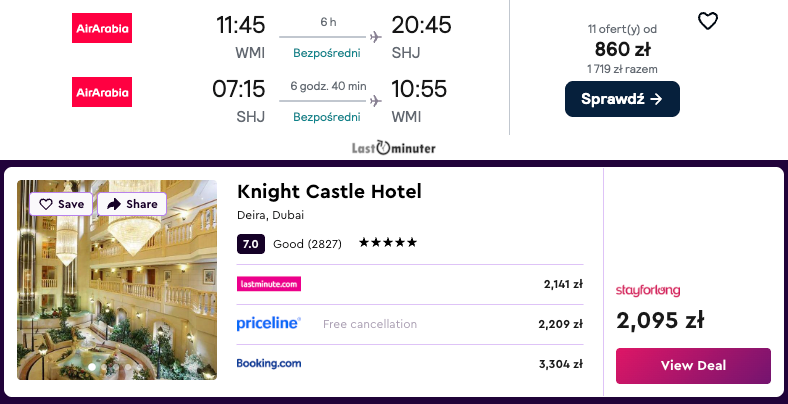The image size is (788, 404).
Task: Select the 3,304 zł Booking.com price
Action: pos(563,363)
